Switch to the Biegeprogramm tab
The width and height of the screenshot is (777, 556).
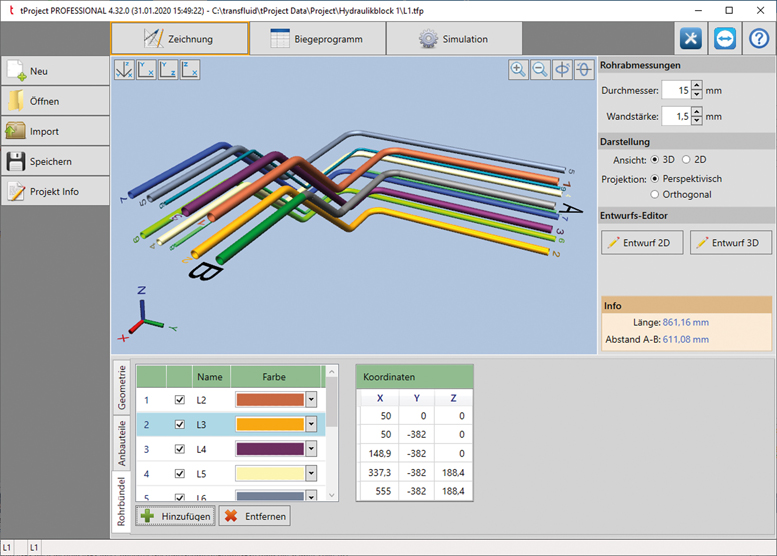click(x=316, y=39)
